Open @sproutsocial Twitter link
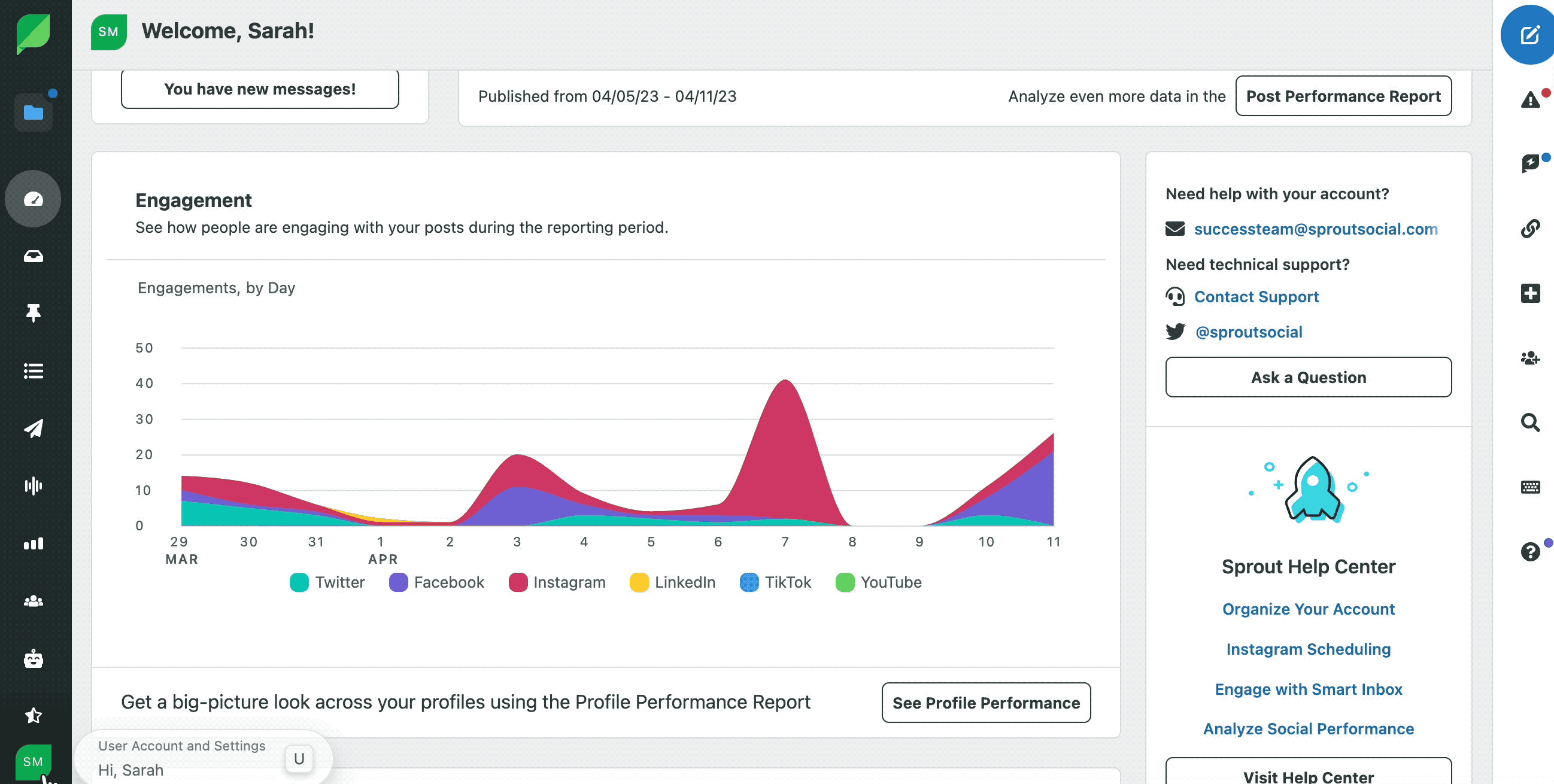This screenshot has width=1554, height=784. [1249, 332]
